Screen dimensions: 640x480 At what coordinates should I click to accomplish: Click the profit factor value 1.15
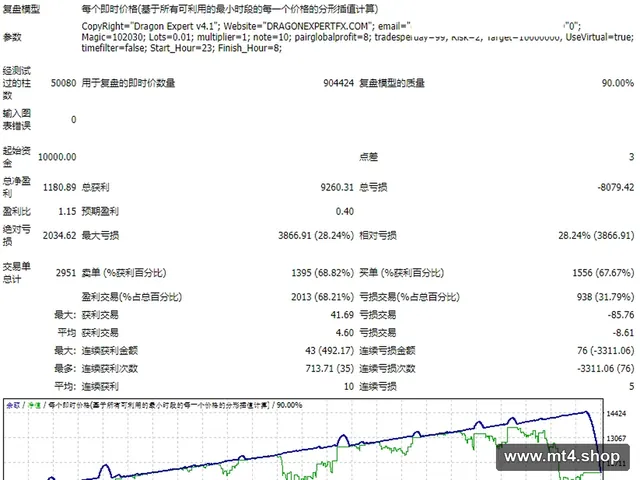coord(67,211)
